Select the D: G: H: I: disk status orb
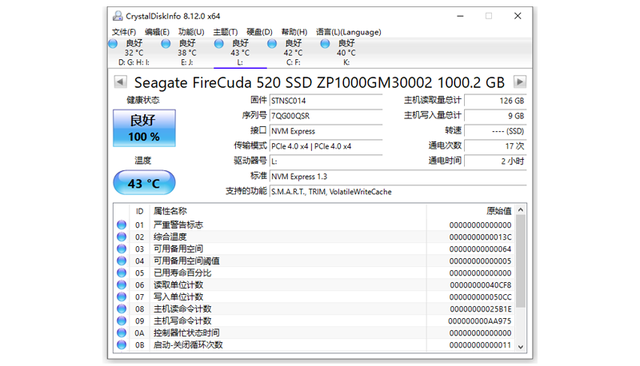Image resolution: width=640 pixels, height=366 pixels. [113, 44]
